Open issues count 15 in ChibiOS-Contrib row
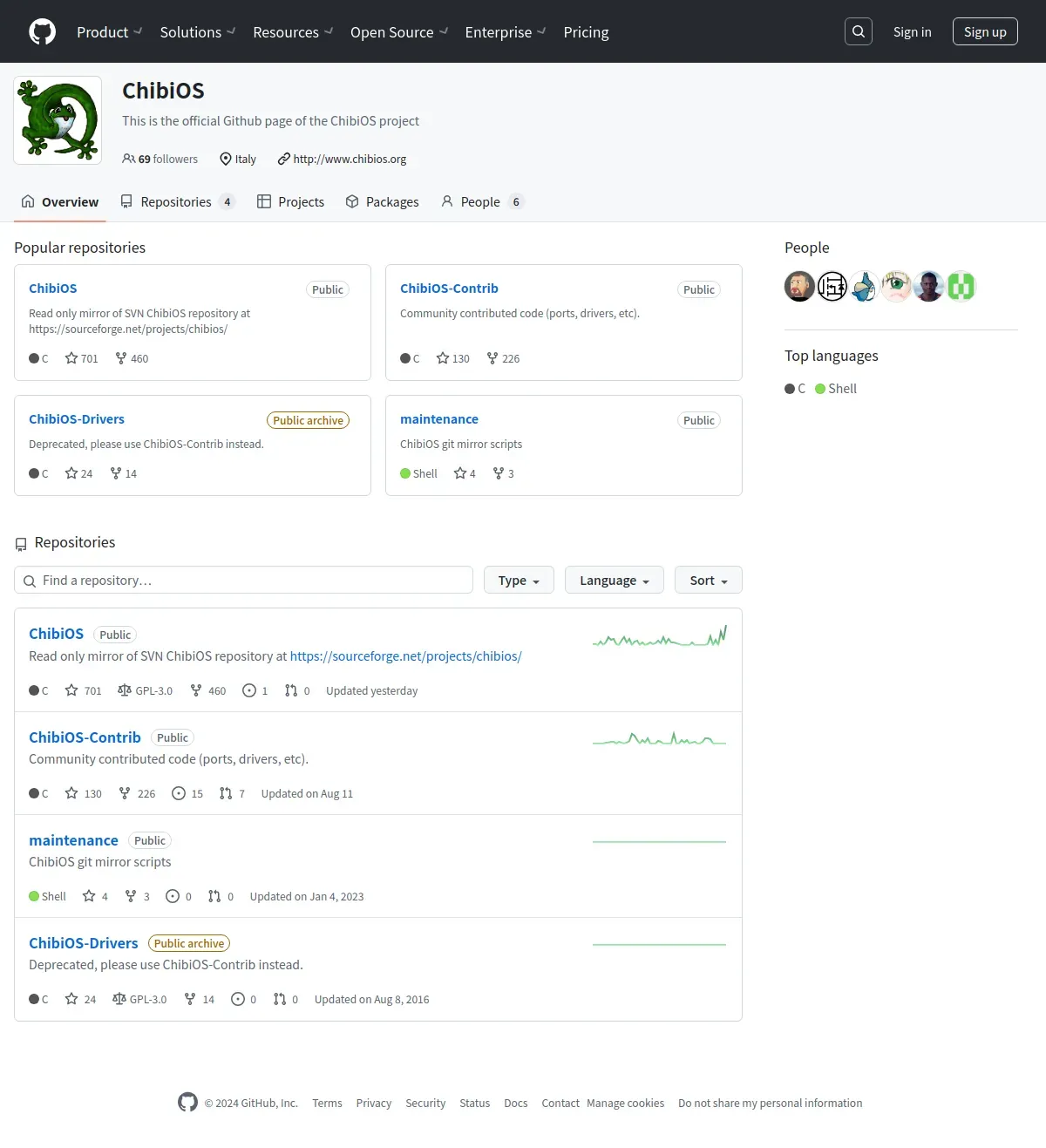Viewport: 1046px width, 1148px height. pyautogui.click(x=187, y=793)
